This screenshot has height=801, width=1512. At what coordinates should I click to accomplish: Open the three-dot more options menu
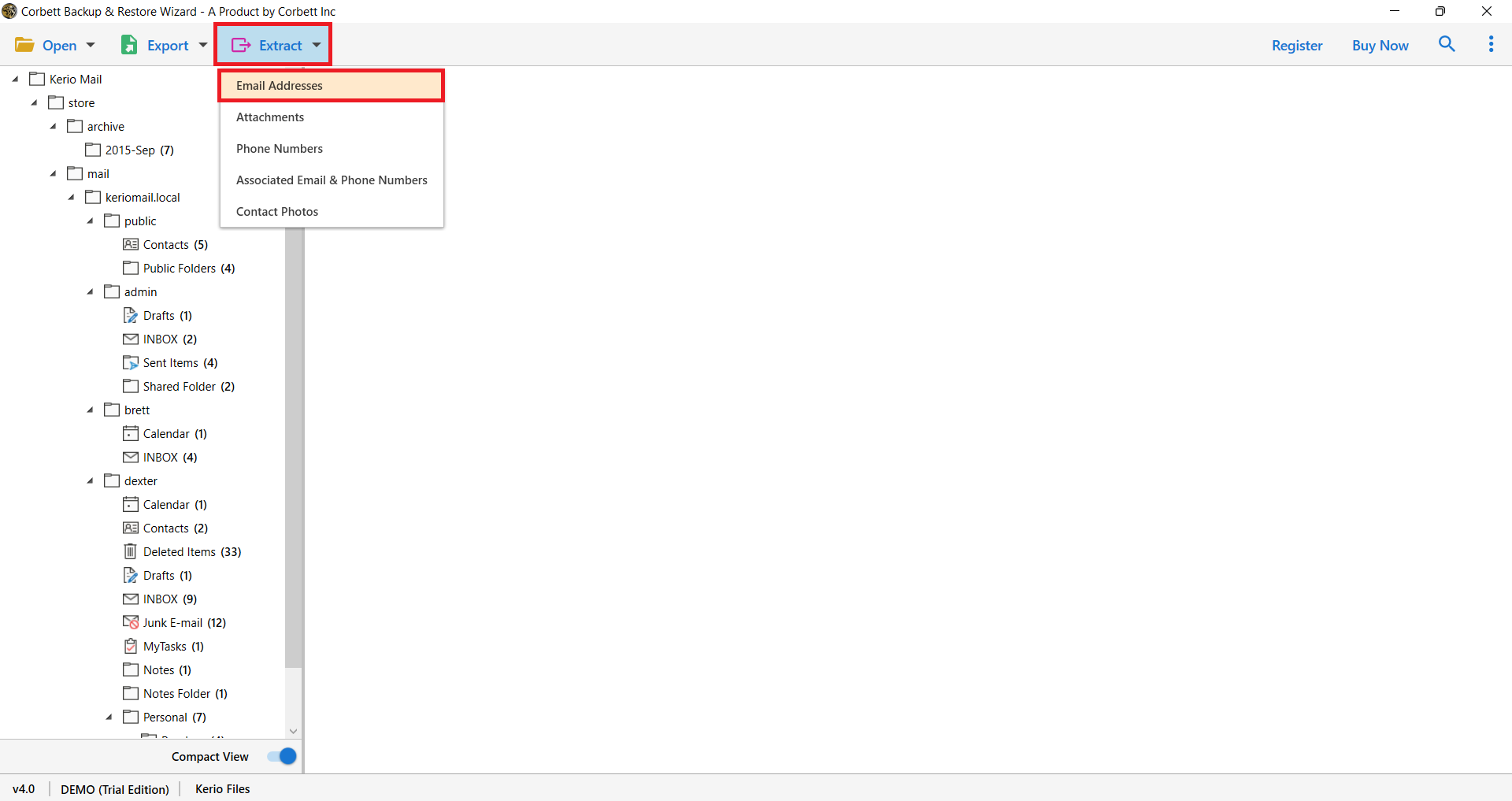coord(1491,44)
